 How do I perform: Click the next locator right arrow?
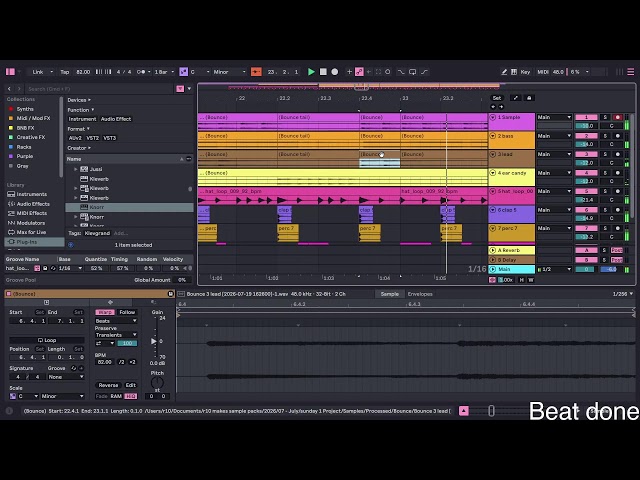pos(501,107)
